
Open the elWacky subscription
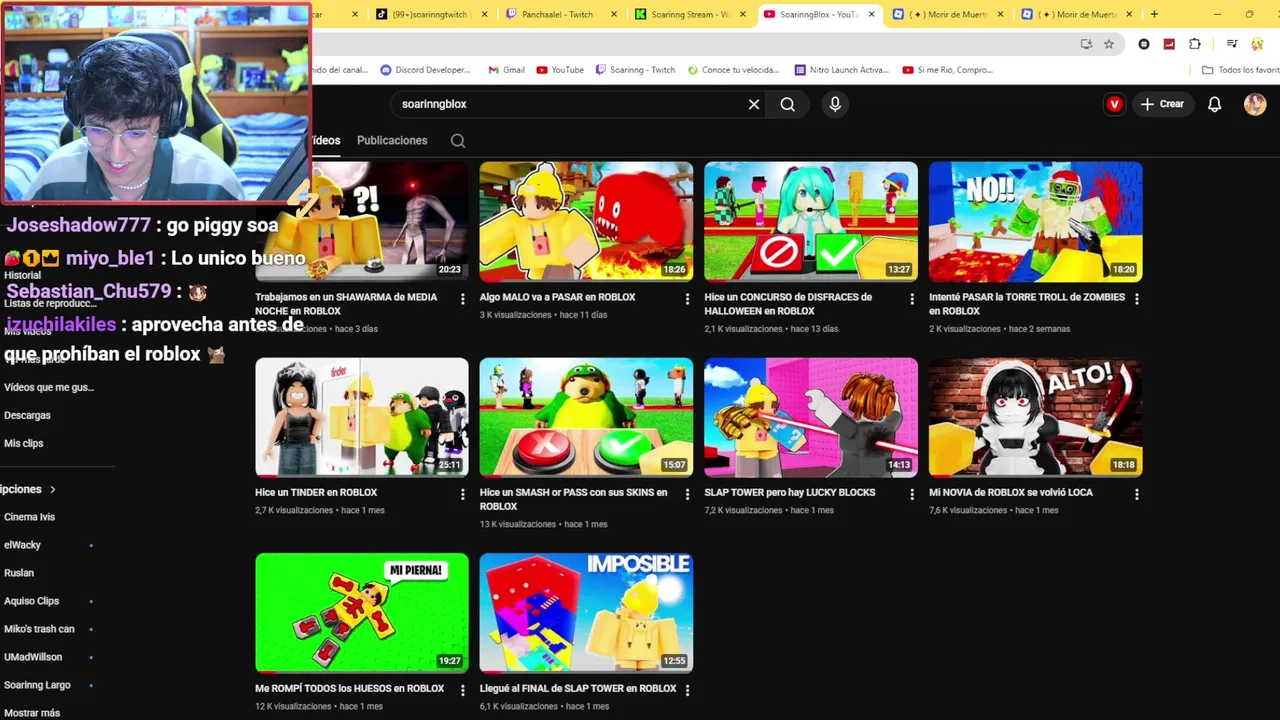click(x=22, y=545)
